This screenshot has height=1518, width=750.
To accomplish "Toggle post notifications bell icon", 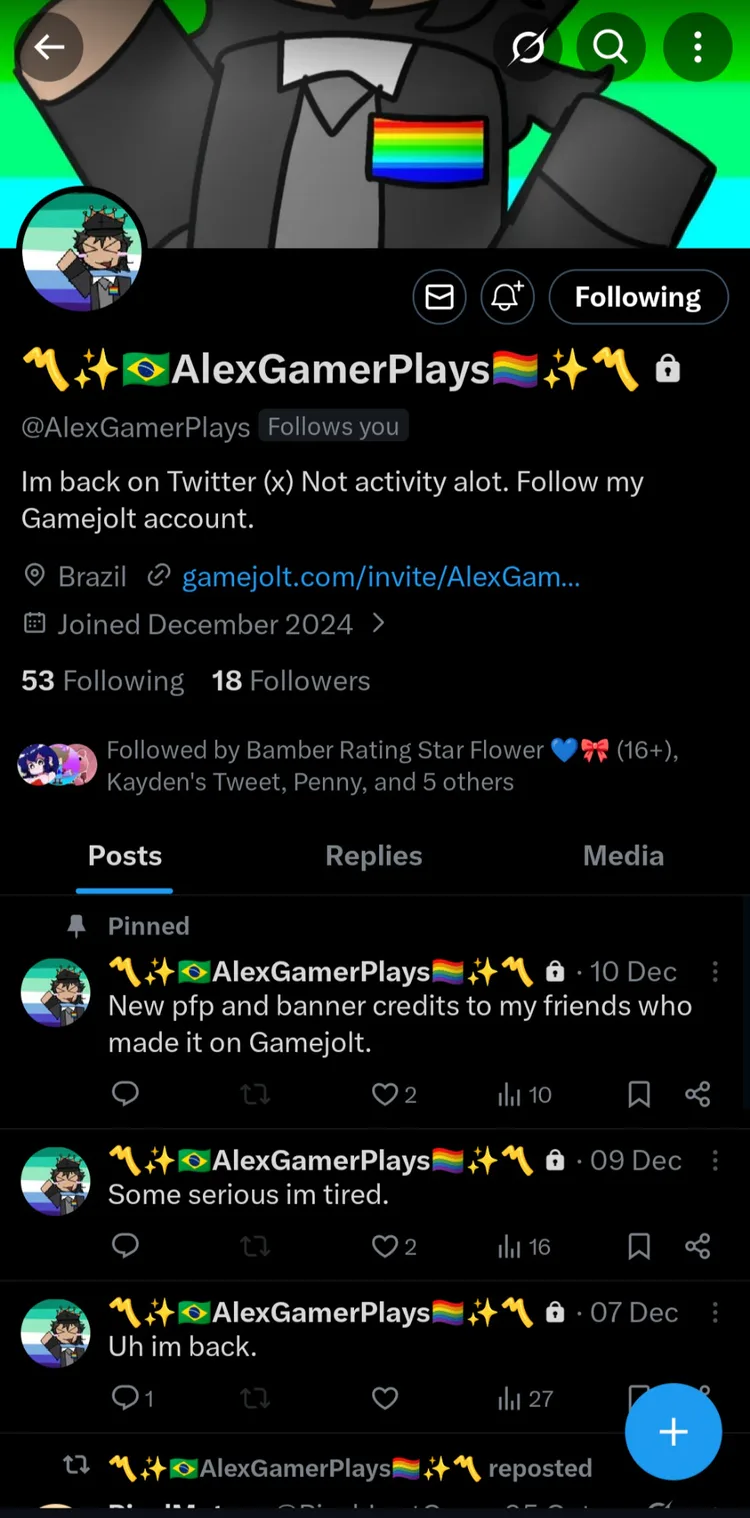I will [507, 297].
